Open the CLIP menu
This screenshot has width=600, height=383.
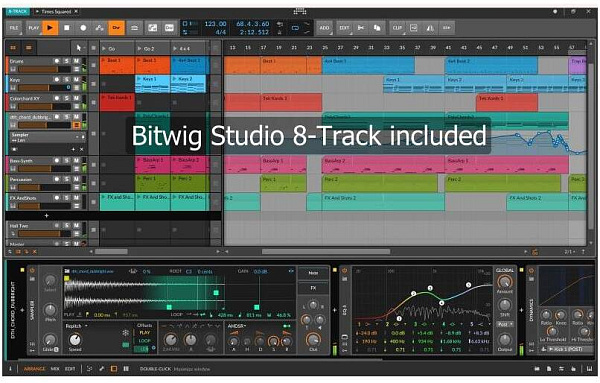[x=397, y=28]
